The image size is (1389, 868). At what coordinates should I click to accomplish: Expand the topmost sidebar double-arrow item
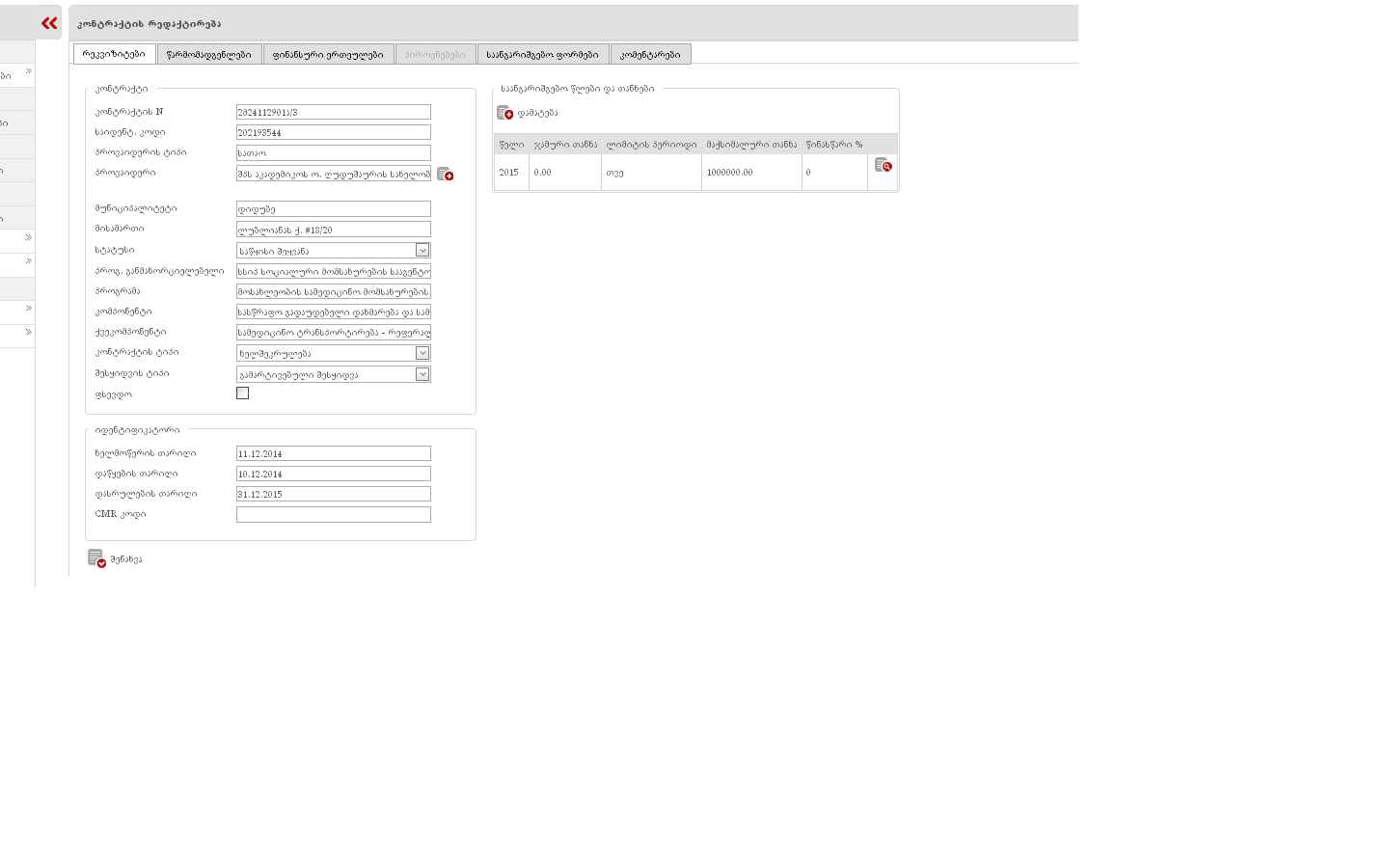click(29, 71)
